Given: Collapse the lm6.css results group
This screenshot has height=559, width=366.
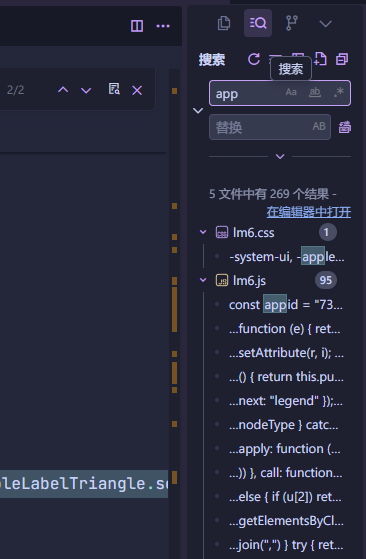Looking at the screenshot, I should pos(203,232).
